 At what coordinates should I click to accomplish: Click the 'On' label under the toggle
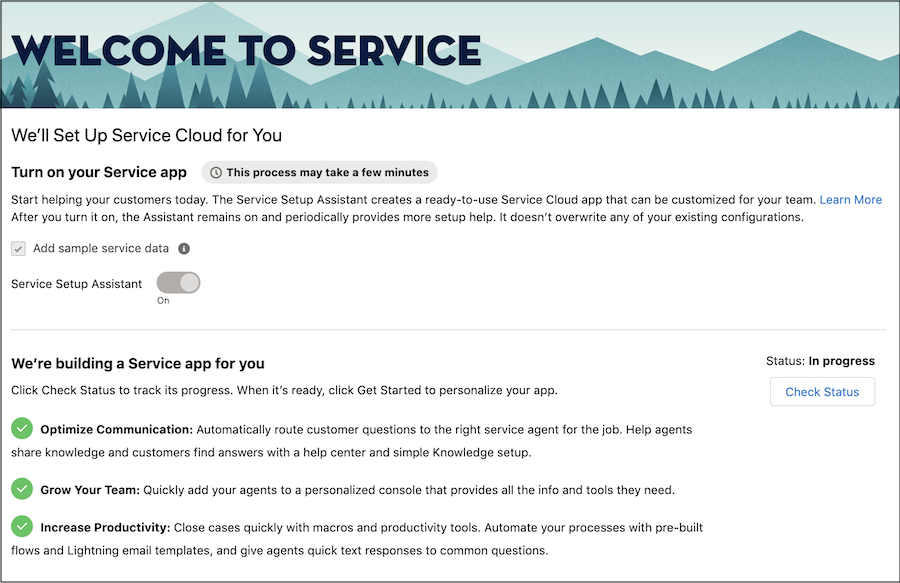(163, 301)
